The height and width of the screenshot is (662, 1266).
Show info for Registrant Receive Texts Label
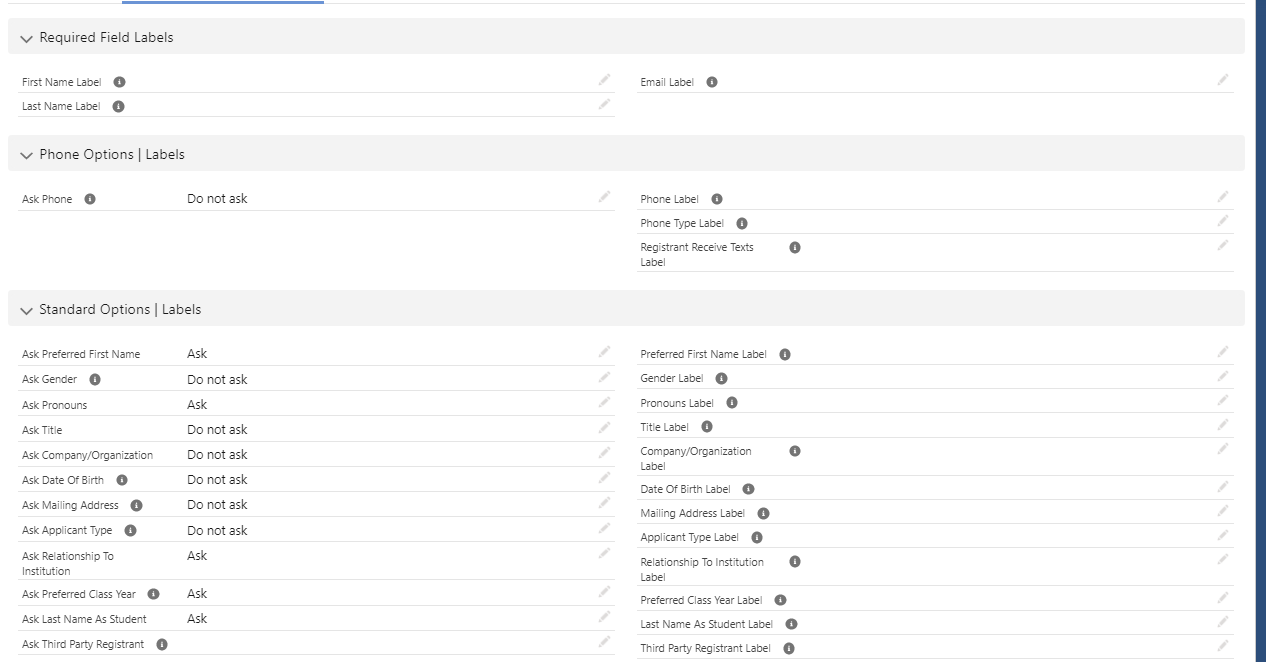pyautogui.click(x=795, y=247)
